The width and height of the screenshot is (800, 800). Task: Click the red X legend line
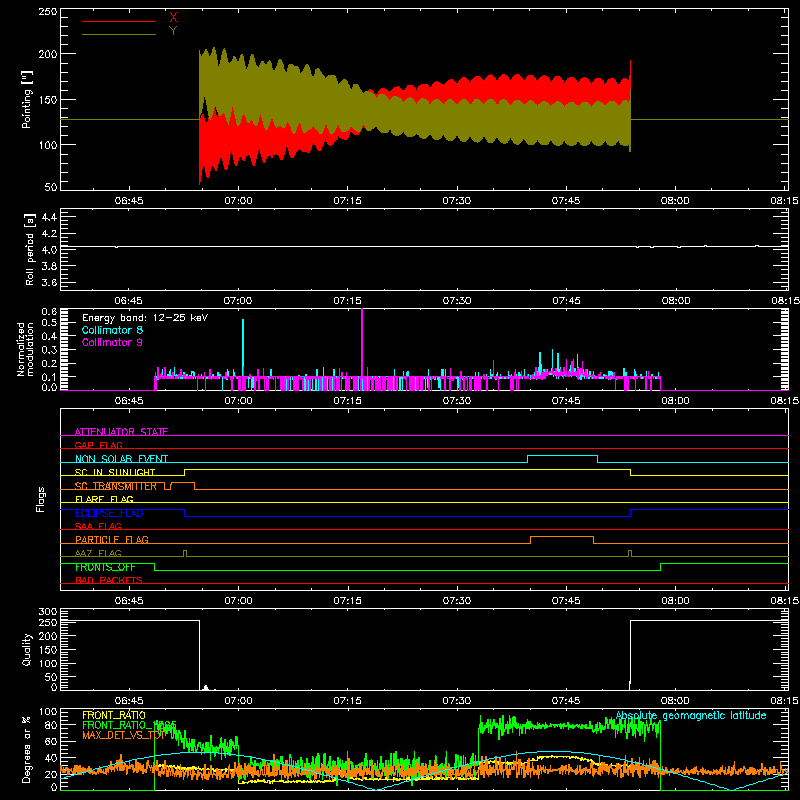tap(119, 21)
